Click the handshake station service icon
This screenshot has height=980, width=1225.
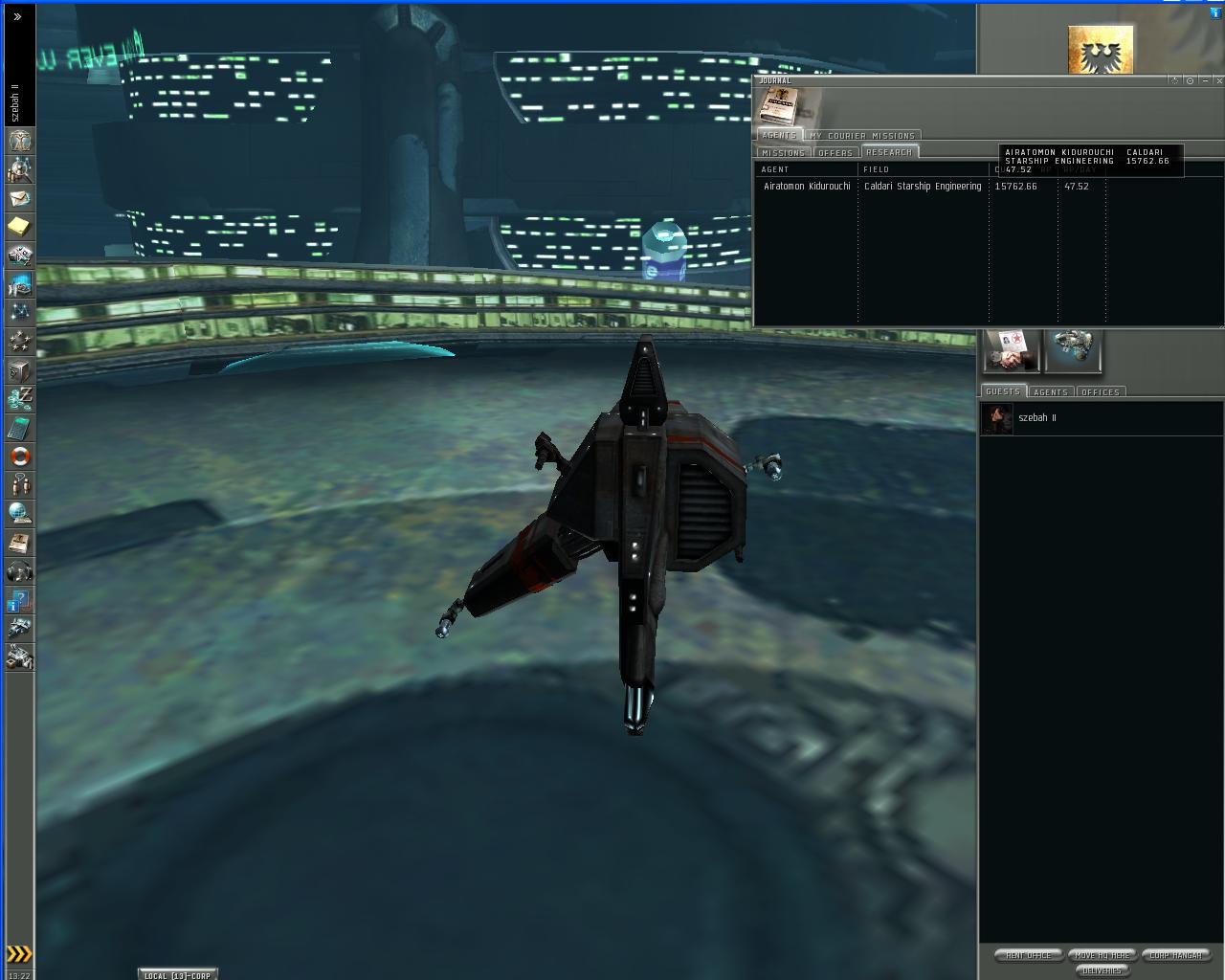1012,349
